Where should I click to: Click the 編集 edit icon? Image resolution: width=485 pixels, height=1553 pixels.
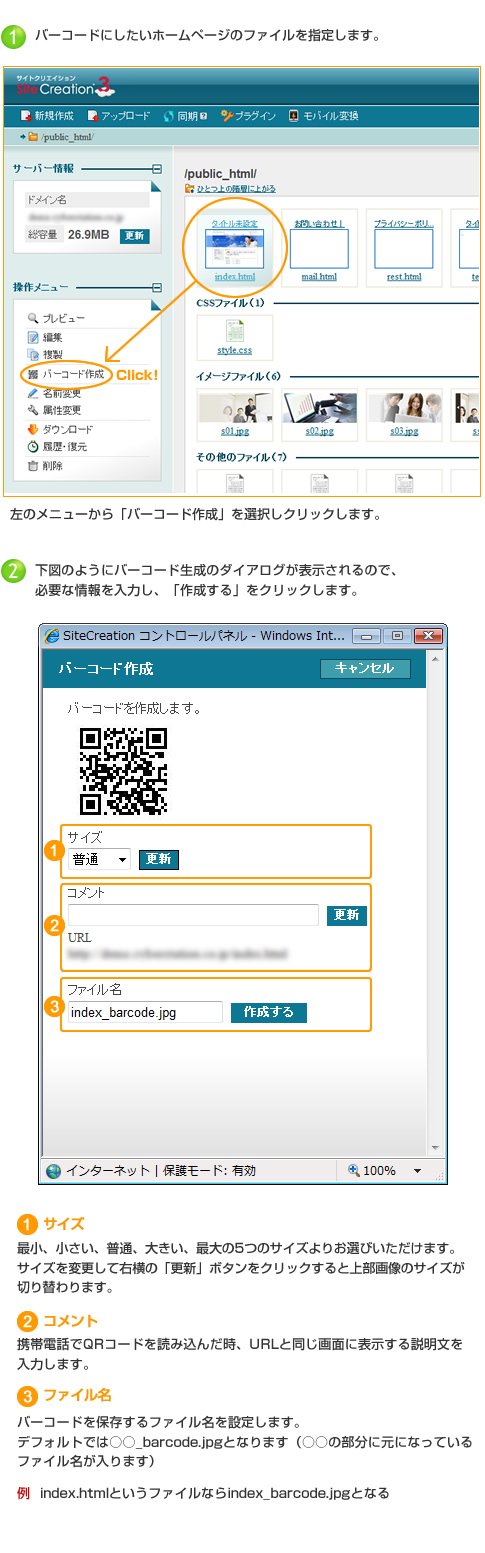point(33,337)
